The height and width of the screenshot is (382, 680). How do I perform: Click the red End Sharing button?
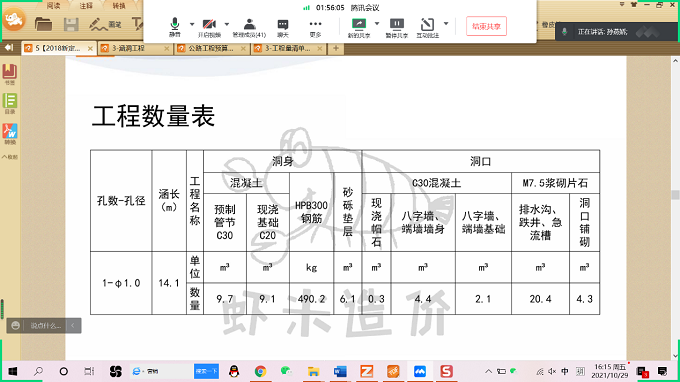coord(486,26)
